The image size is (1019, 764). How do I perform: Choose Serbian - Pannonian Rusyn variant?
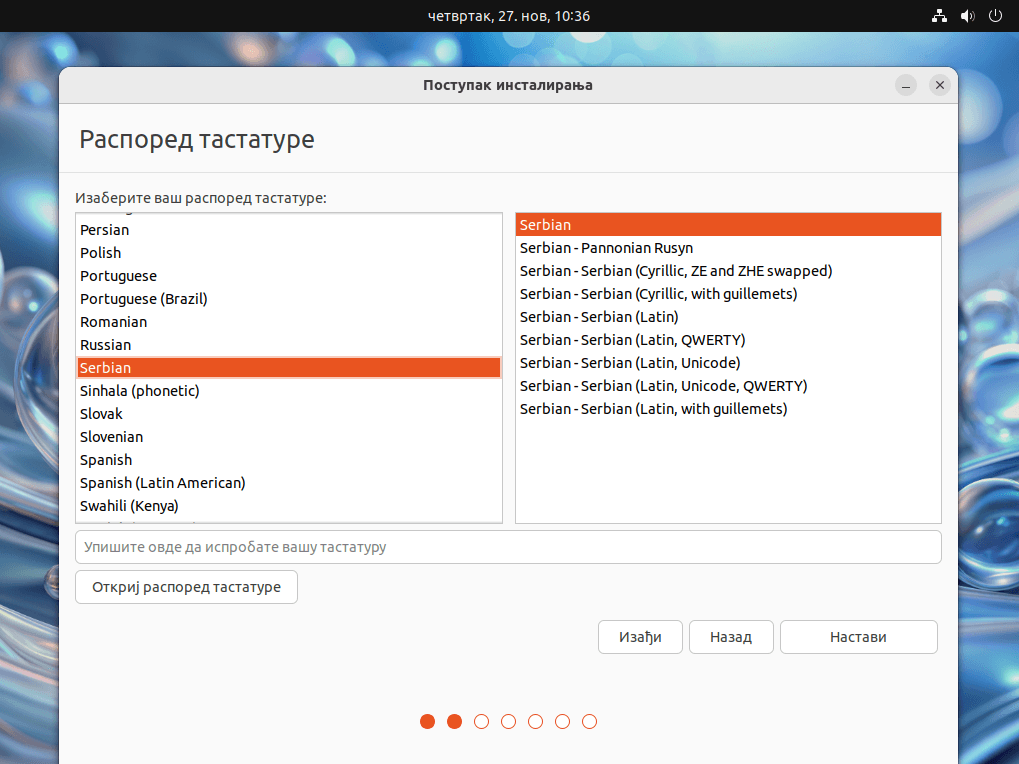(x=728, y=248)
